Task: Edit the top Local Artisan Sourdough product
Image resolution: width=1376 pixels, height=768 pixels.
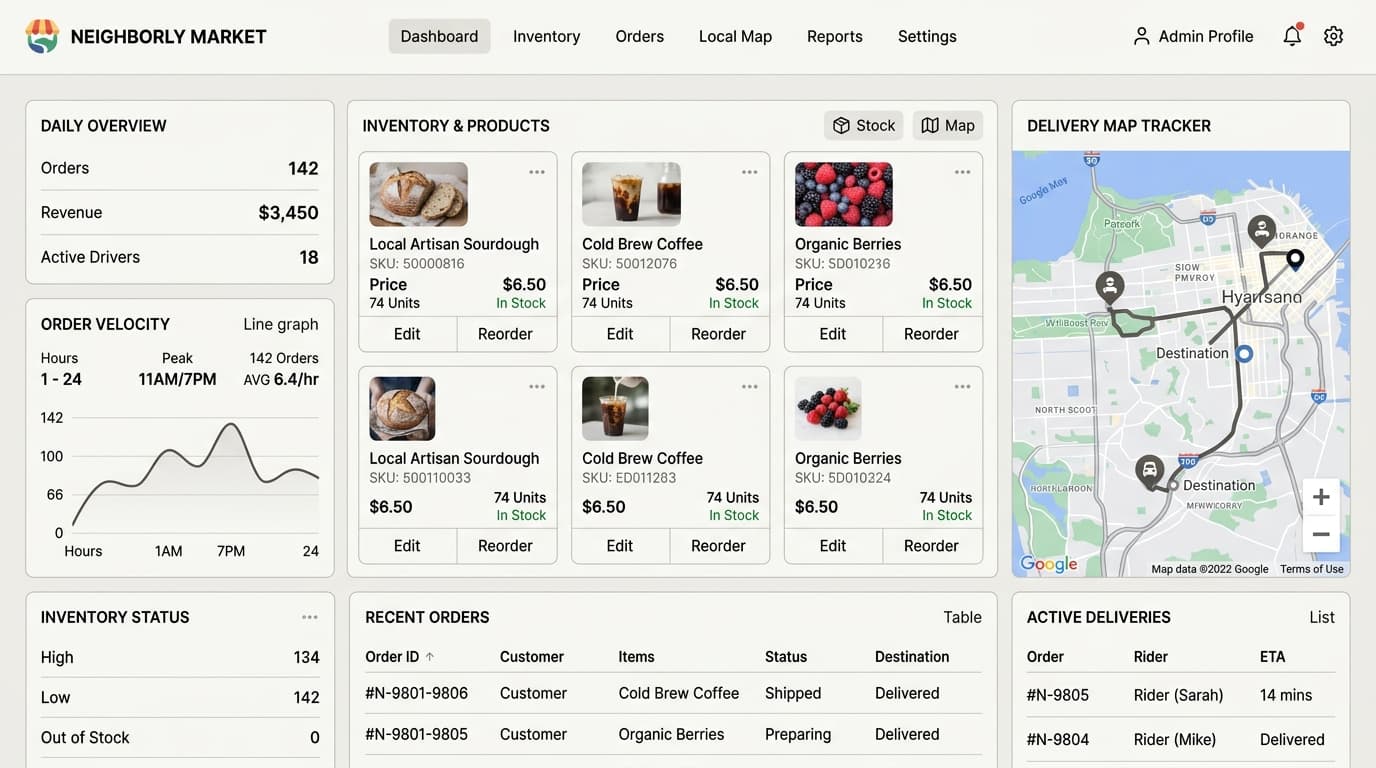Action: (x=407, y=334)
